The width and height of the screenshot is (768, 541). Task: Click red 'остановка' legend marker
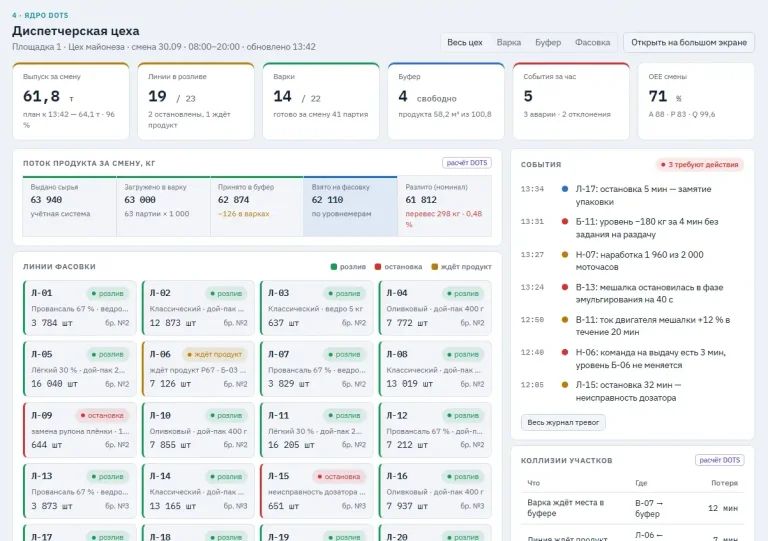point(378,267)
